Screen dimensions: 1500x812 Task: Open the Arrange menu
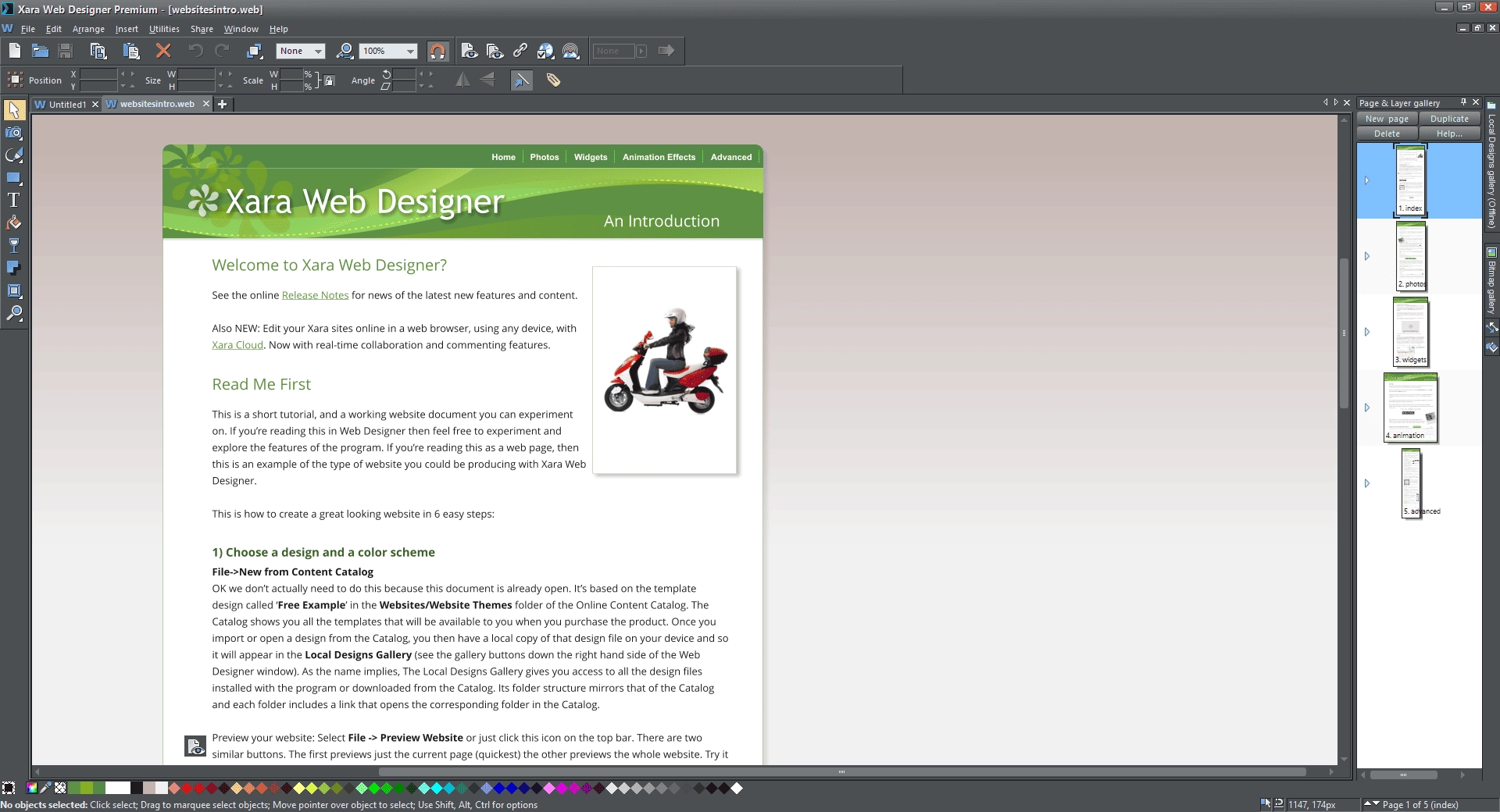click(x=88, y=29)
